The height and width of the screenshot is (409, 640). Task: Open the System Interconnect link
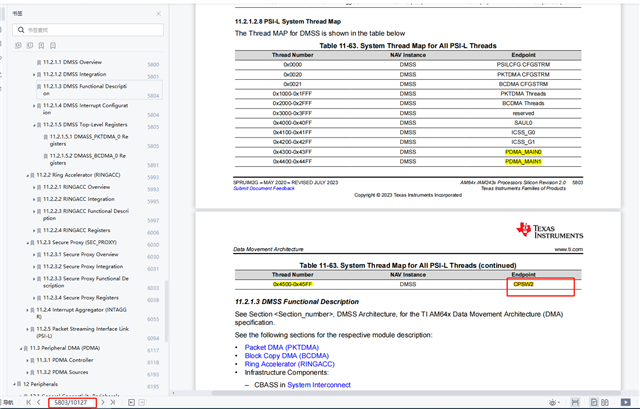tap(319, 385)
